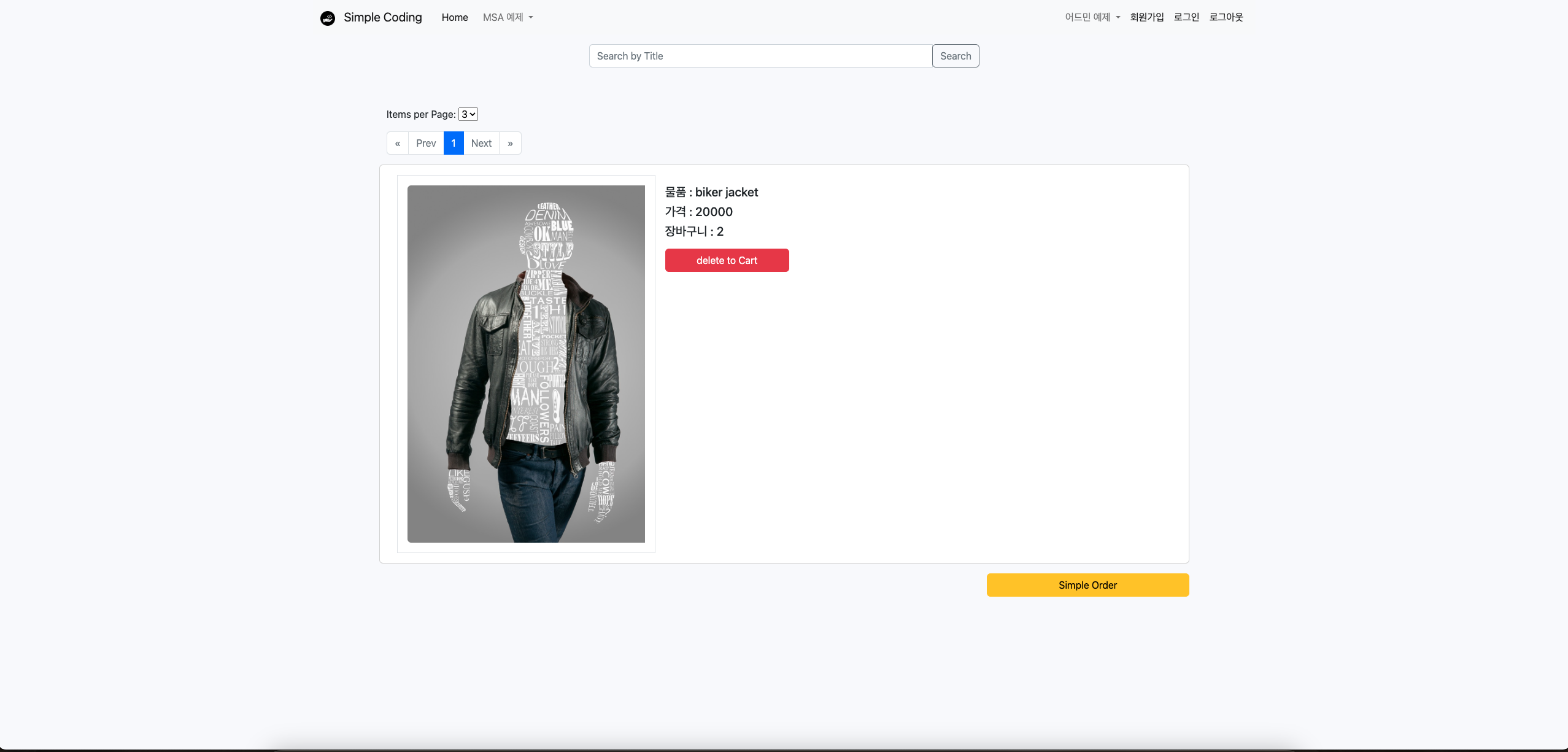Go to the Prev page

426,143
